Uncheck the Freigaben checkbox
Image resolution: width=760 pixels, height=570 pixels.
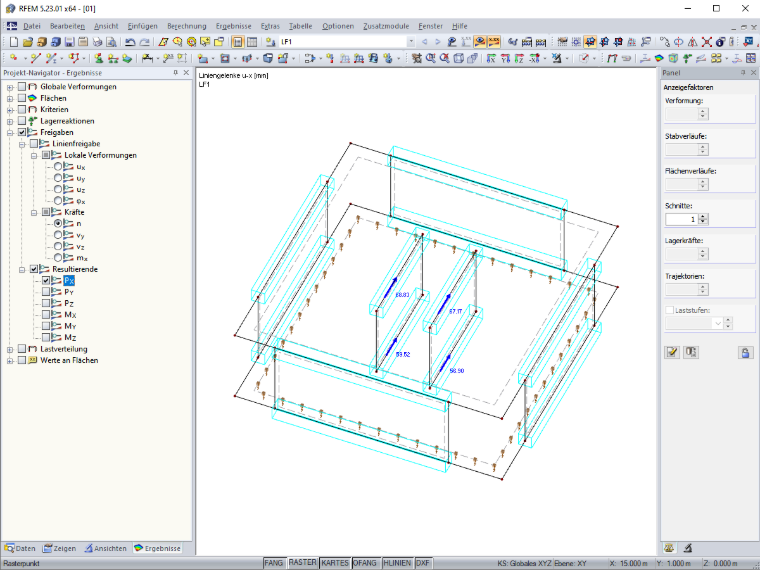pyautogui.click(x=22, y=132)
